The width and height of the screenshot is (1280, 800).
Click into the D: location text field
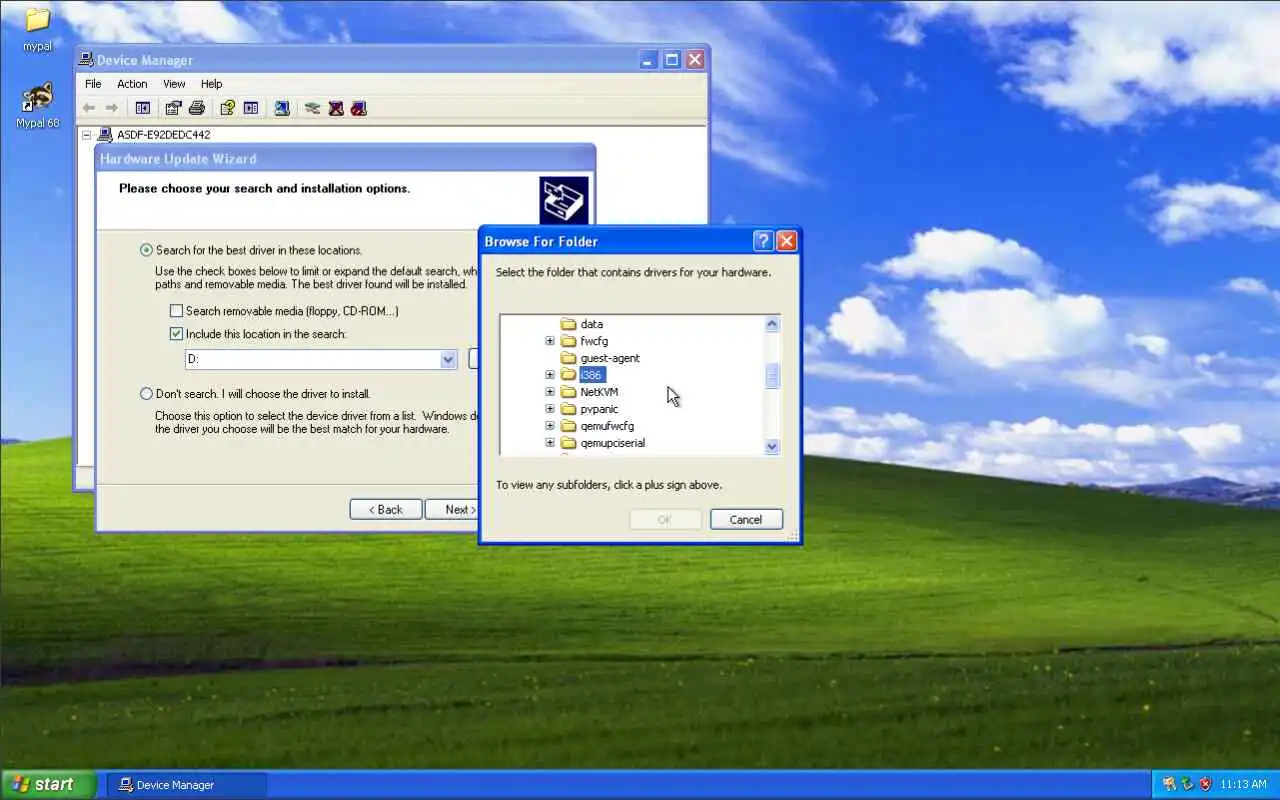point(311,360)
